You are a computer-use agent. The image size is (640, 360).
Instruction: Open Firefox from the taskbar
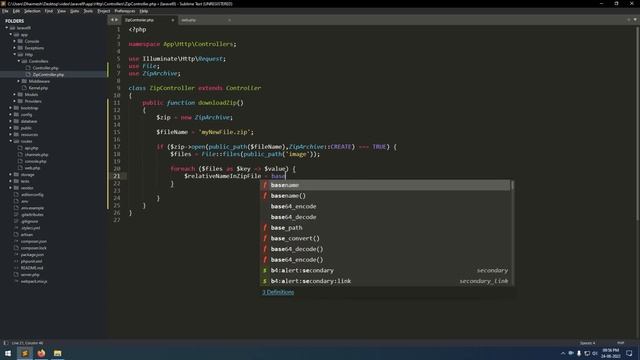tap(41, 353)
